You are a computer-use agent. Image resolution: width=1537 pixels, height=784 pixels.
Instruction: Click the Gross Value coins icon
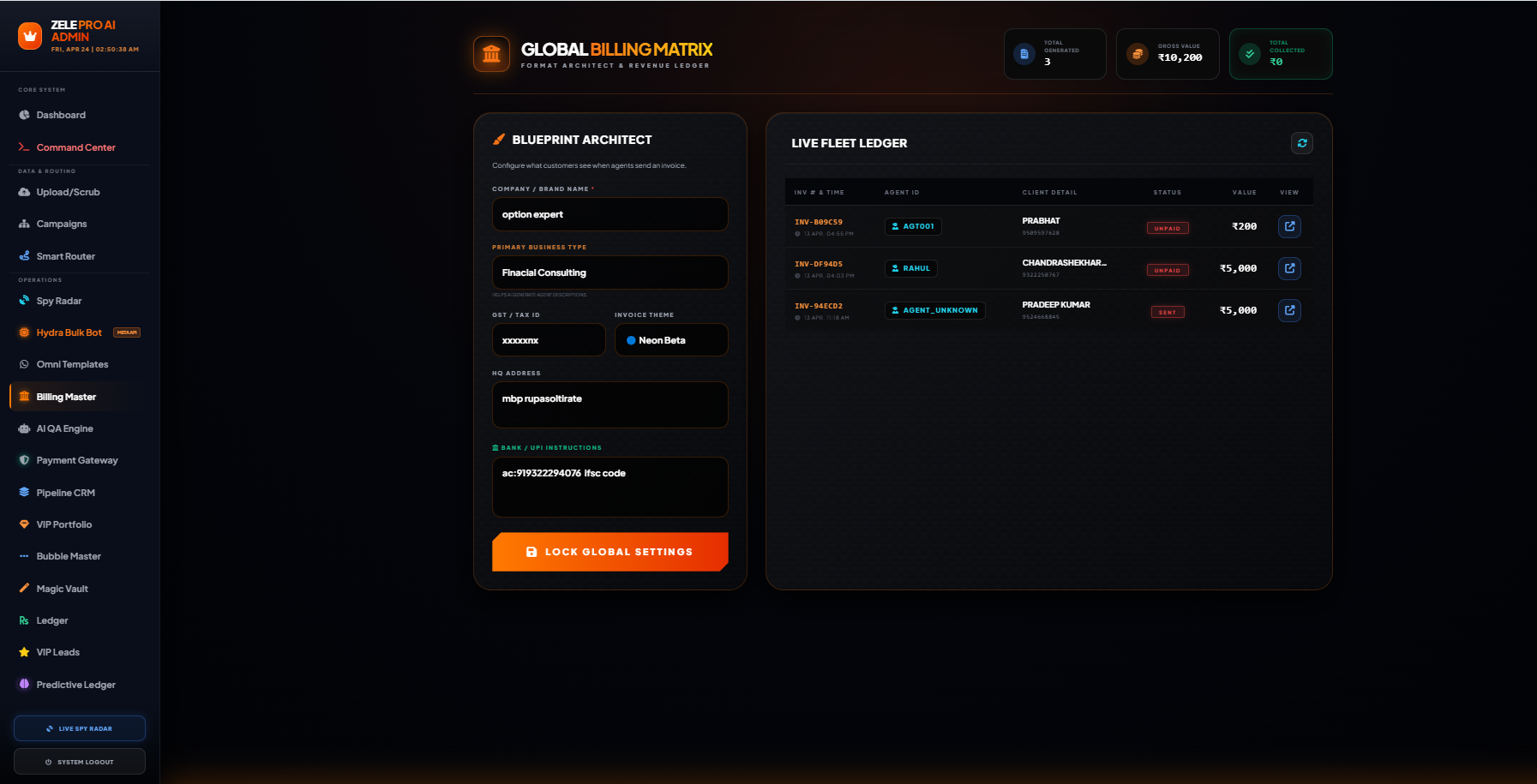click(x=1138, y=54)
